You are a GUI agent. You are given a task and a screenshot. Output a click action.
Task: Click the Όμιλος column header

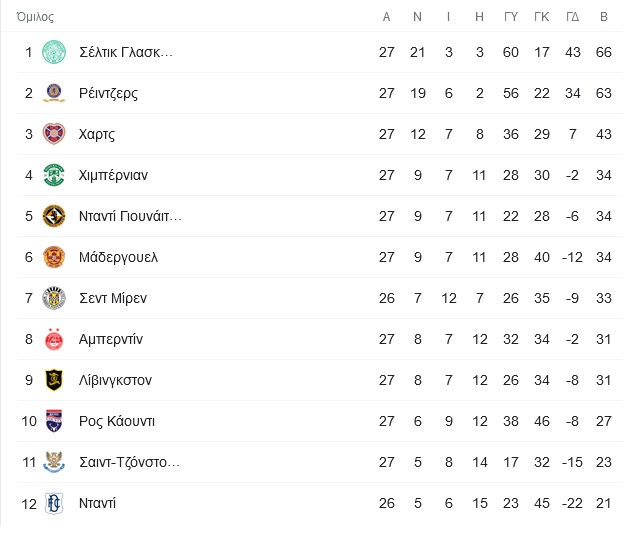pyautogui.click(x=35, y=17)
